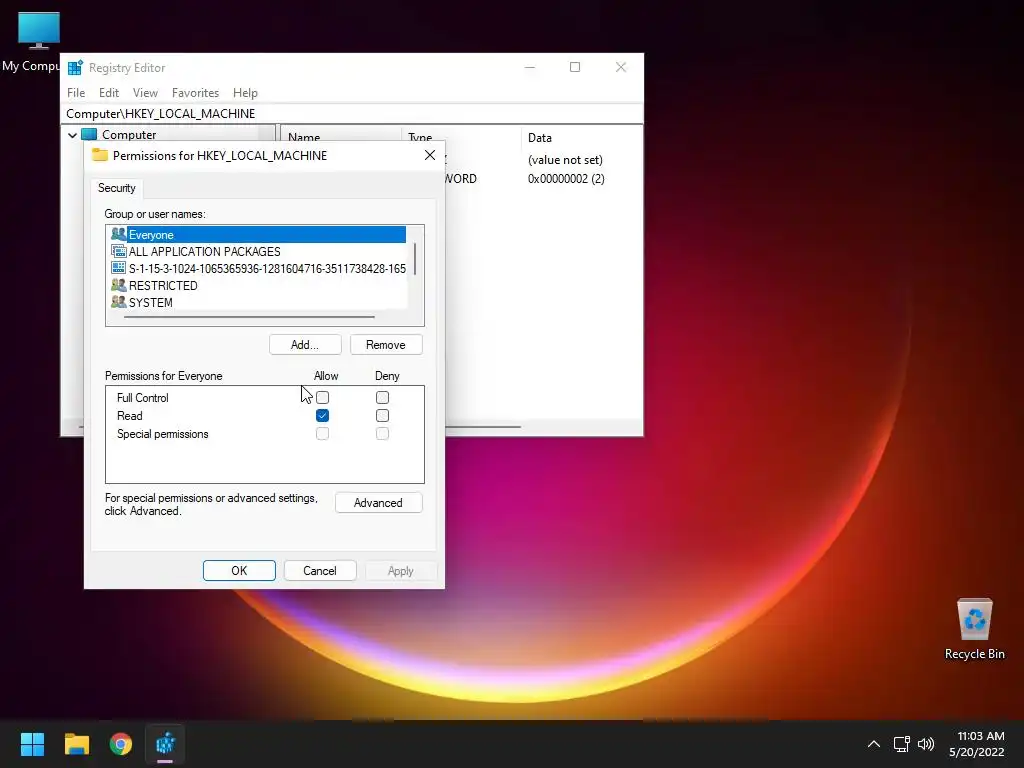The width and height of the screenshot is (1024, 768).
Task: Click Deny Special permissions checkbox
Action: 383,434
